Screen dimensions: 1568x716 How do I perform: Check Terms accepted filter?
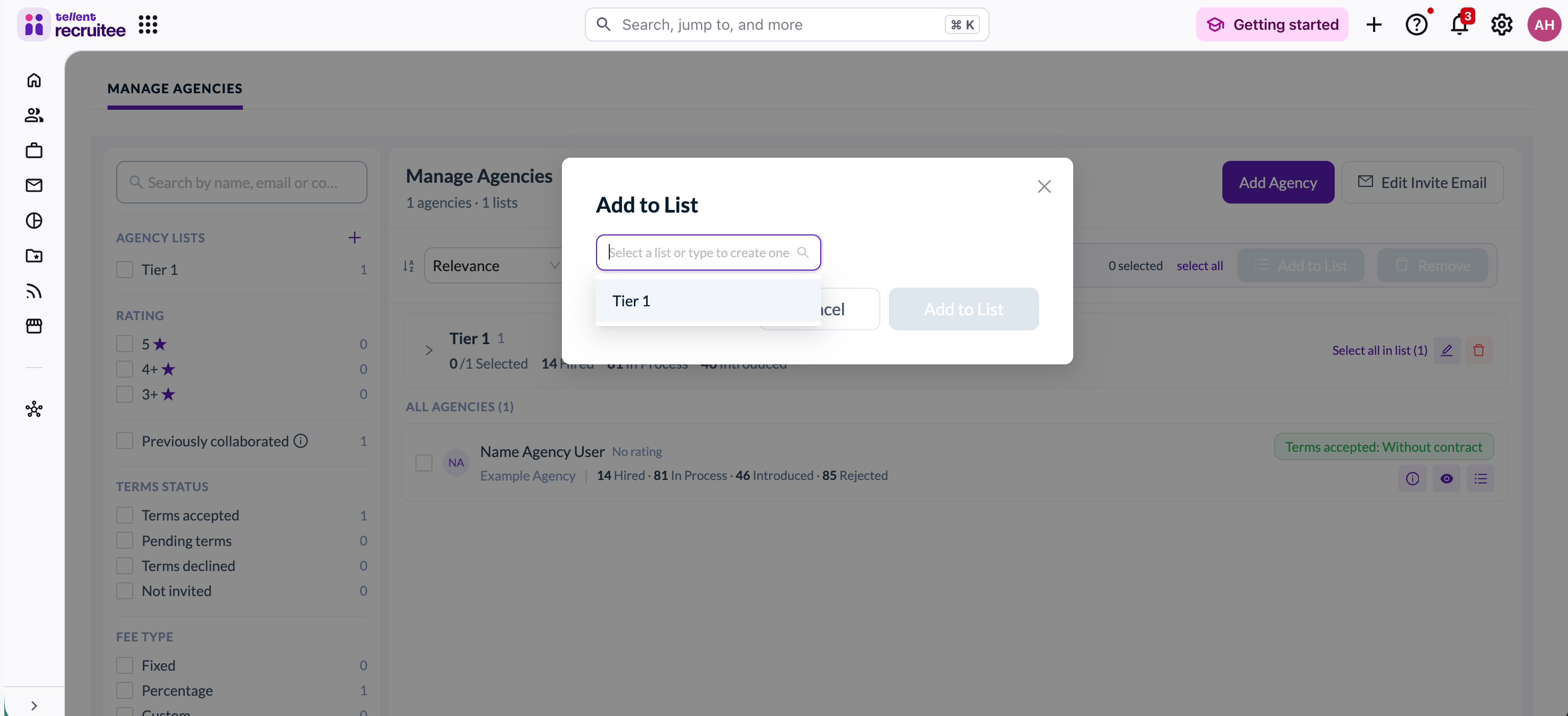(125, 515)
